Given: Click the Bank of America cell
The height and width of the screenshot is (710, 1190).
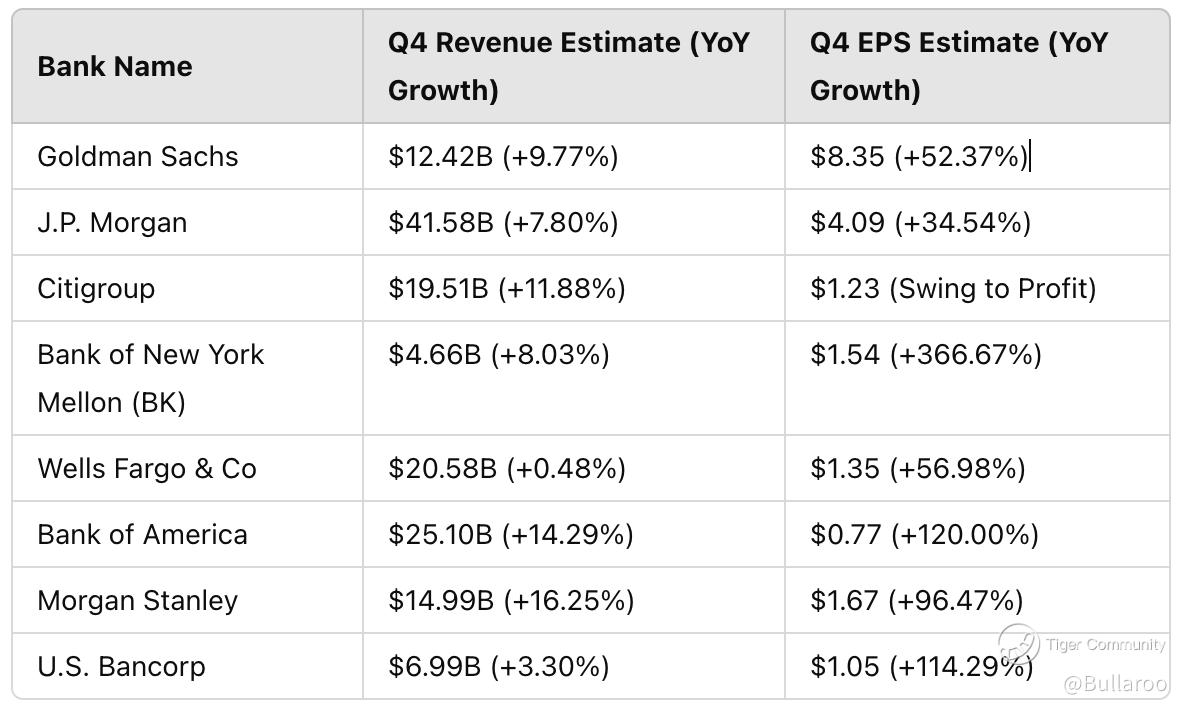Looking at the screenshot, I should [142, 535].
